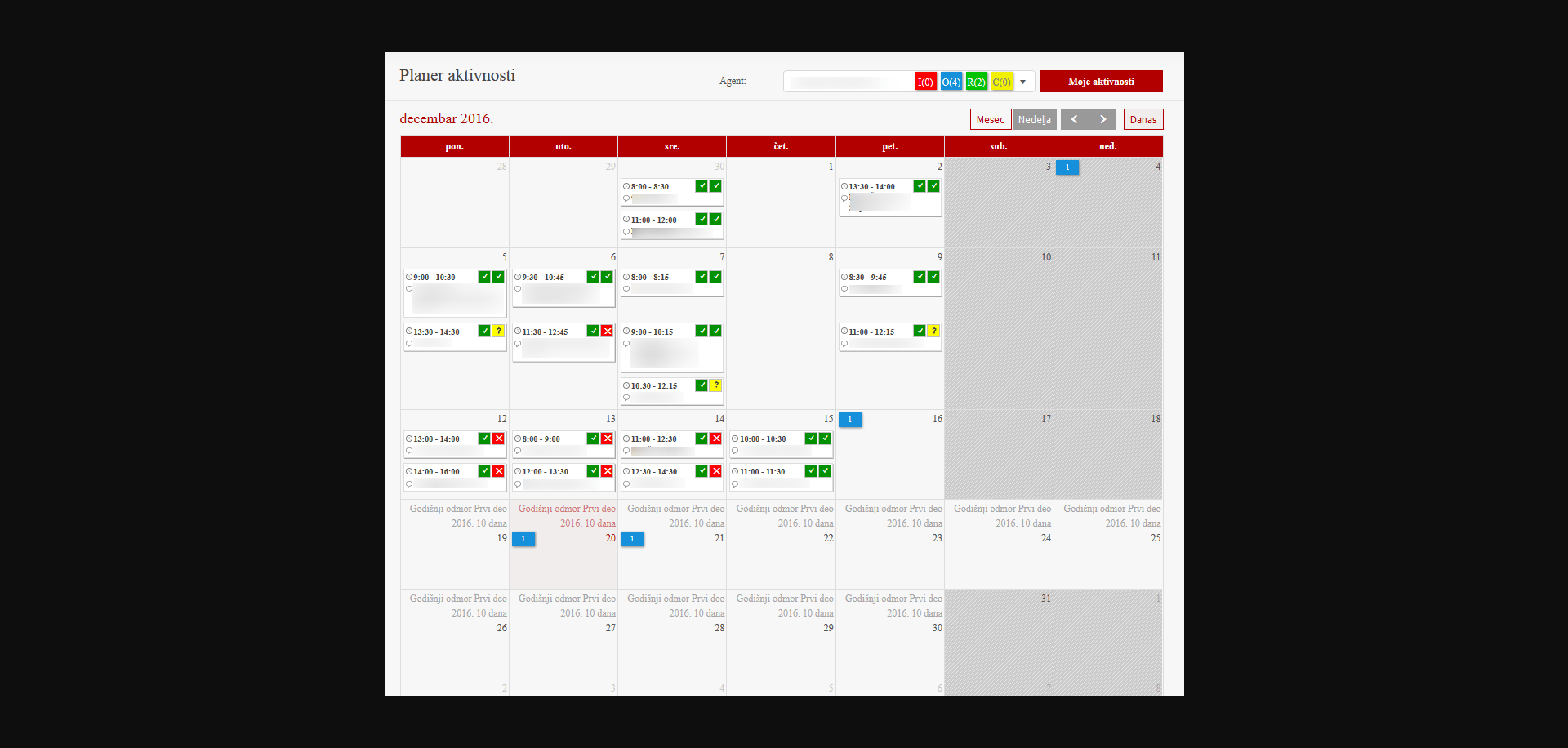Viewport: 1568px width, 748px height.
Task: Click the red X icon on 14:00 - 16:00 event
Action: pyautogui.click(x=498, y=471)
